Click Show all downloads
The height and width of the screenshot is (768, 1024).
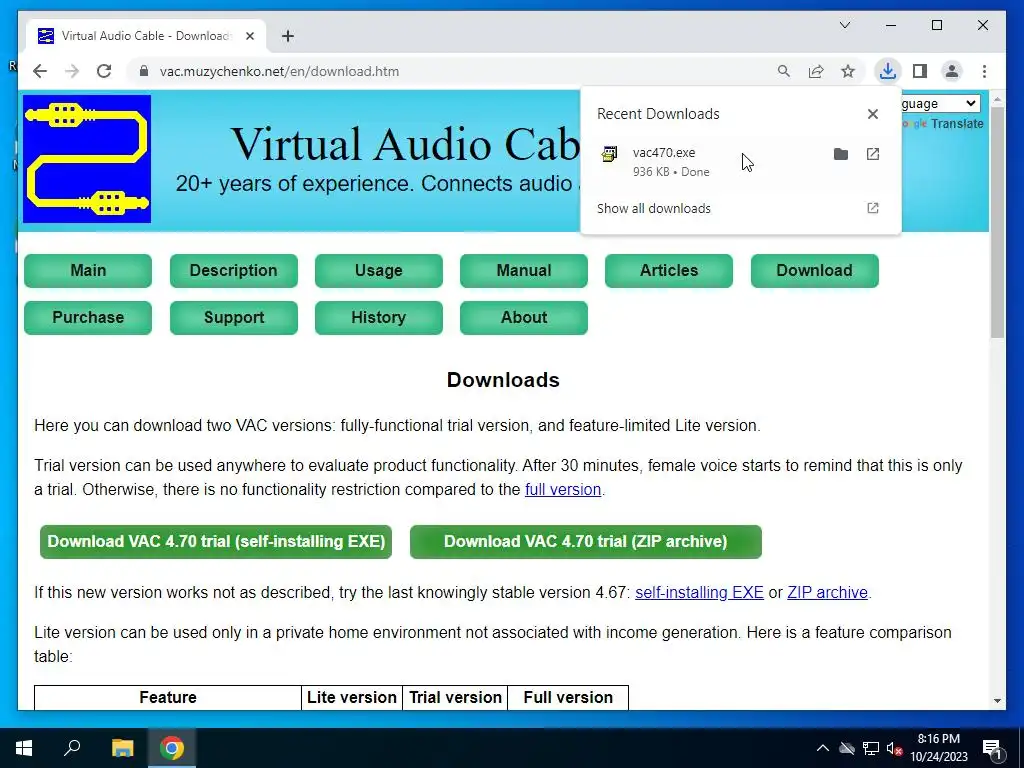[654, 208]
